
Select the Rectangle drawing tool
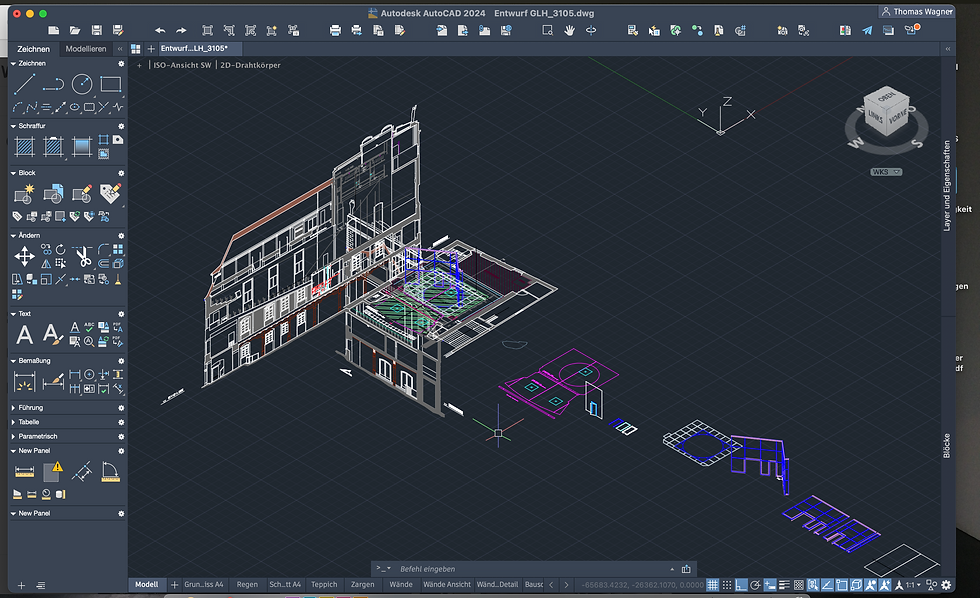tap(111, 84)
